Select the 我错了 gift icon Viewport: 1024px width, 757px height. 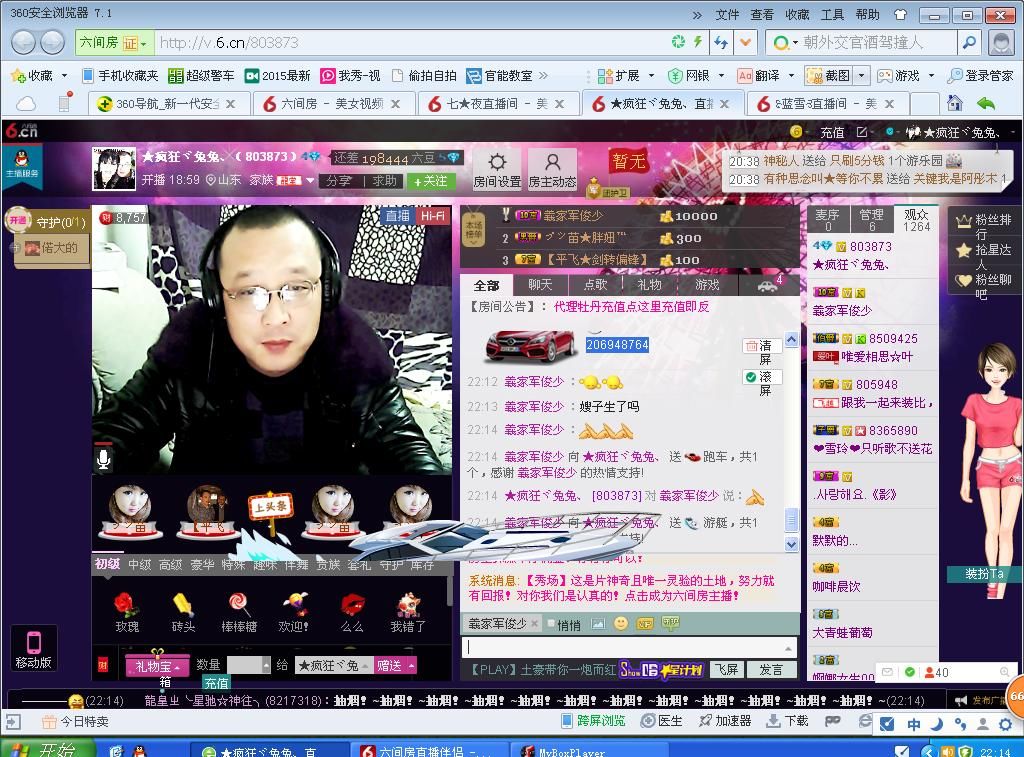point(408,611)
